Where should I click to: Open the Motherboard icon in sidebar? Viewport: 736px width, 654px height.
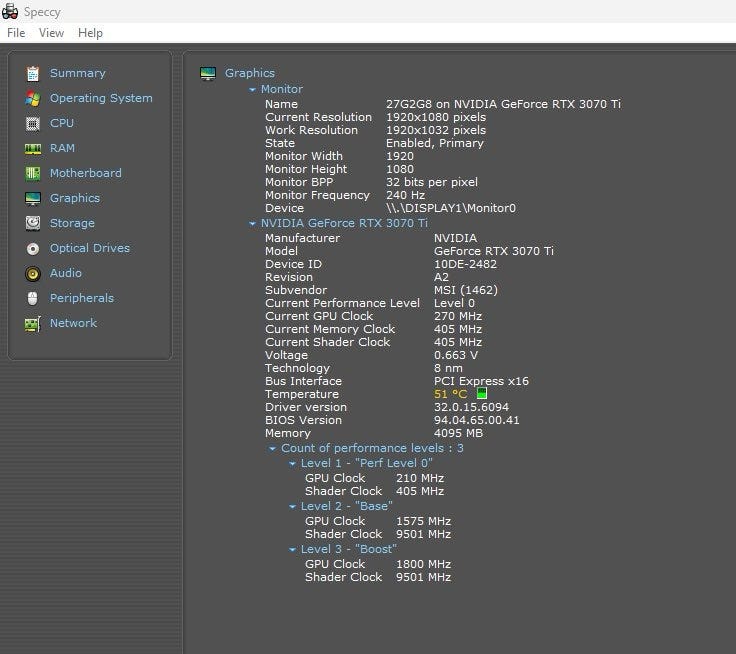tap(33, 173)
